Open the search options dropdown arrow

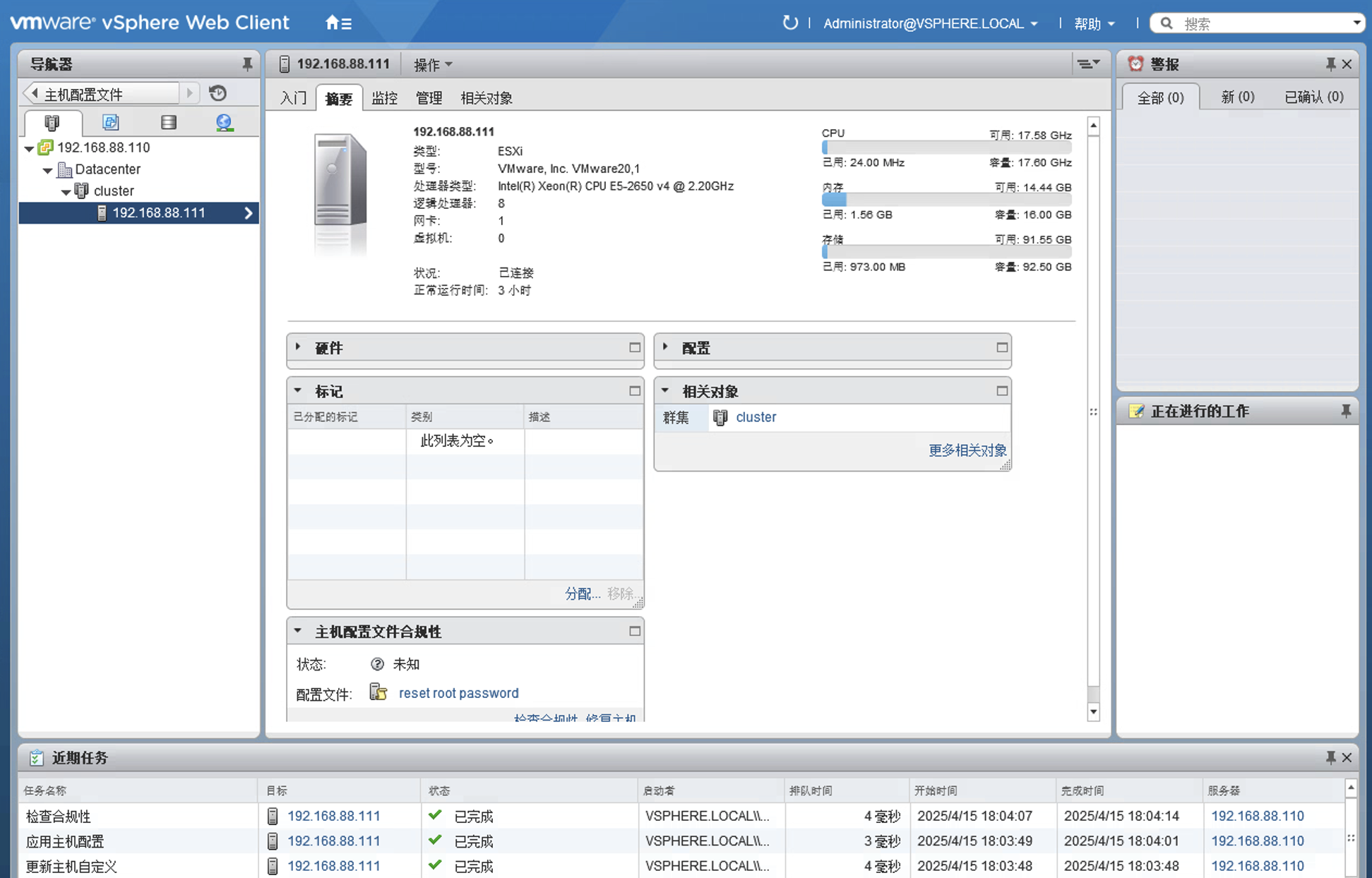pyautogui.click(x=1356, y=23)
